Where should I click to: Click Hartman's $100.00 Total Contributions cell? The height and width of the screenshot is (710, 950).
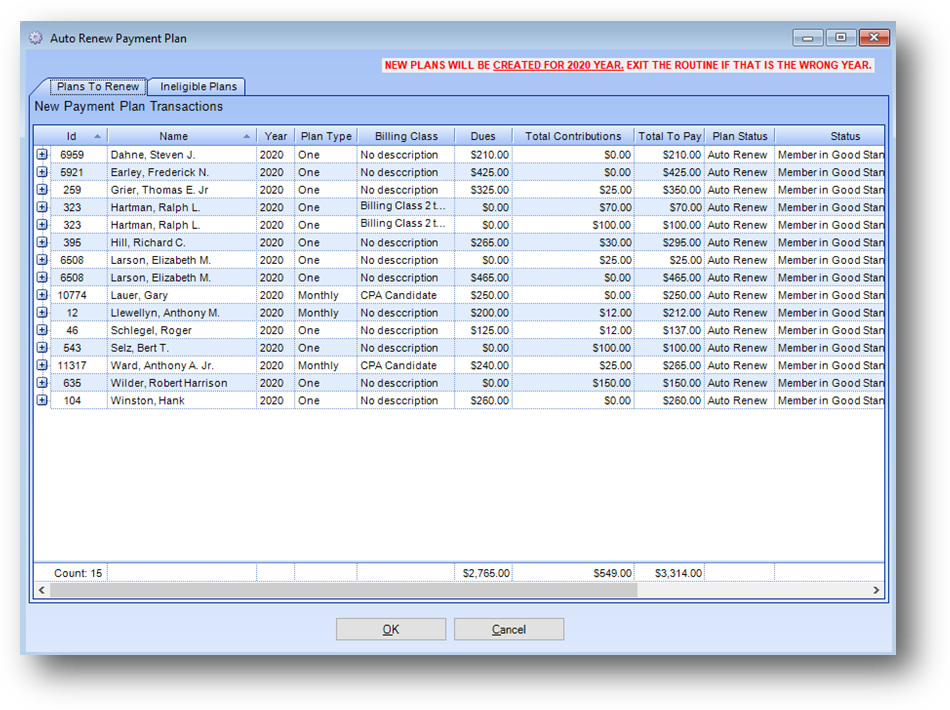[573, 225]
